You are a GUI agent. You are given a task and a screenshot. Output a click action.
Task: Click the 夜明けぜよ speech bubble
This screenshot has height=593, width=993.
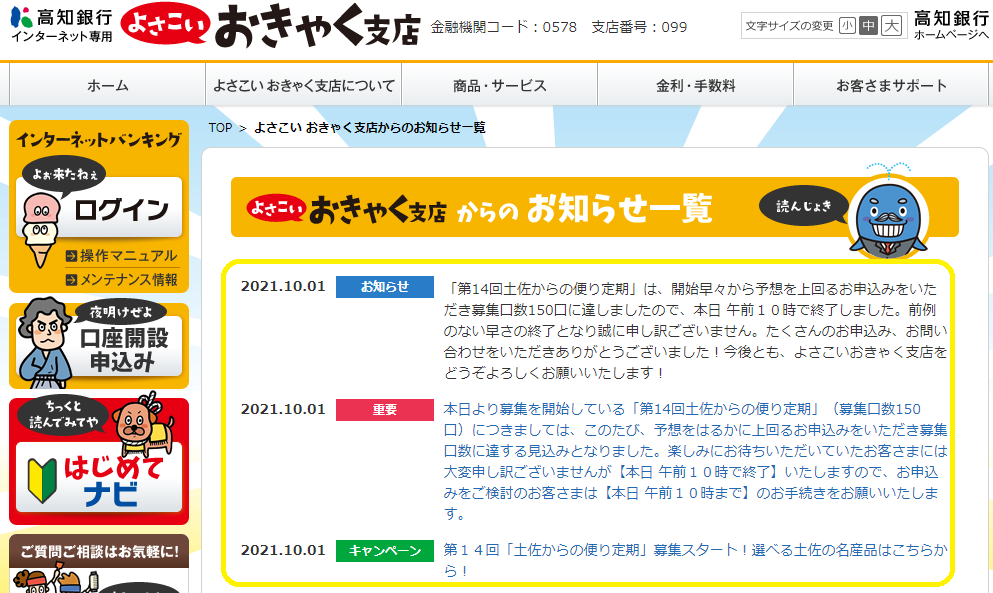(x=120, y=312)
